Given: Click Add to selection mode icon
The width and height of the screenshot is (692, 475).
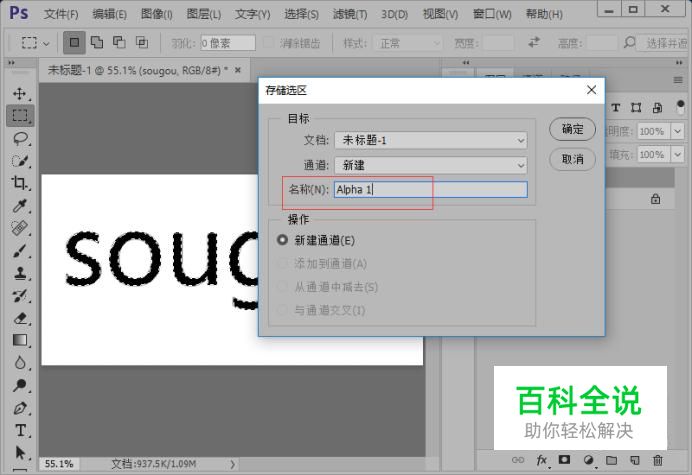Looking at the screenshot, I should pos(97,42).
